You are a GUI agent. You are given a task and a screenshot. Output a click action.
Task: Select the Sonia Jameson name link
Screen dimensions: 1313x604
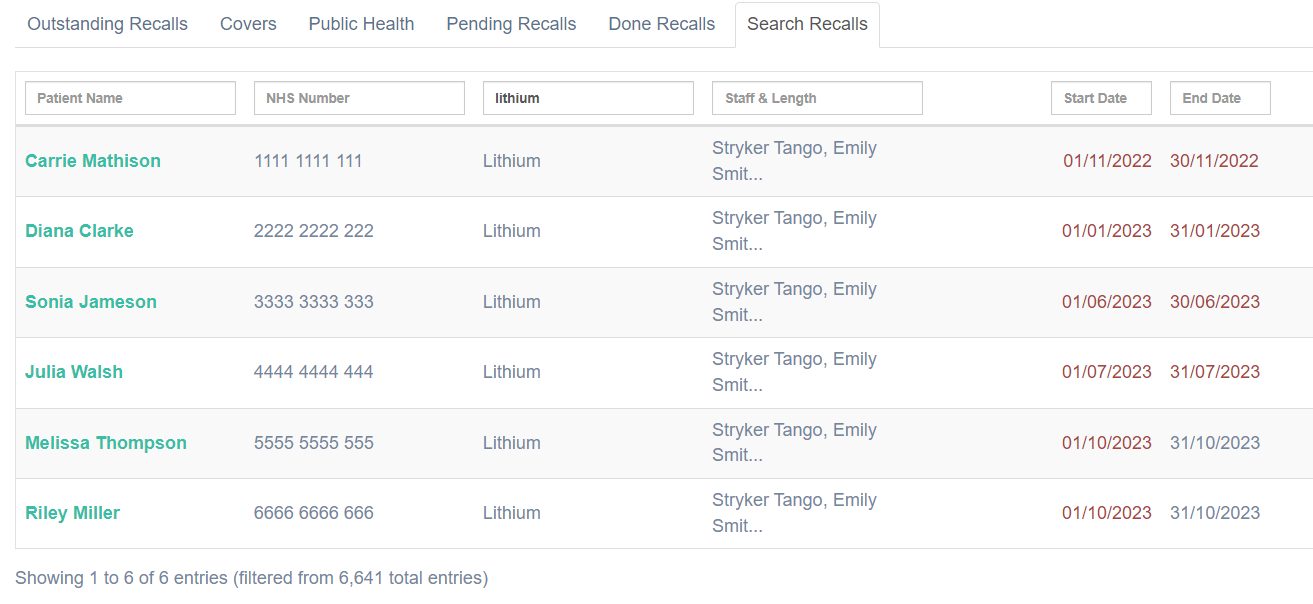pyautogui.click(x=91, y=302)
